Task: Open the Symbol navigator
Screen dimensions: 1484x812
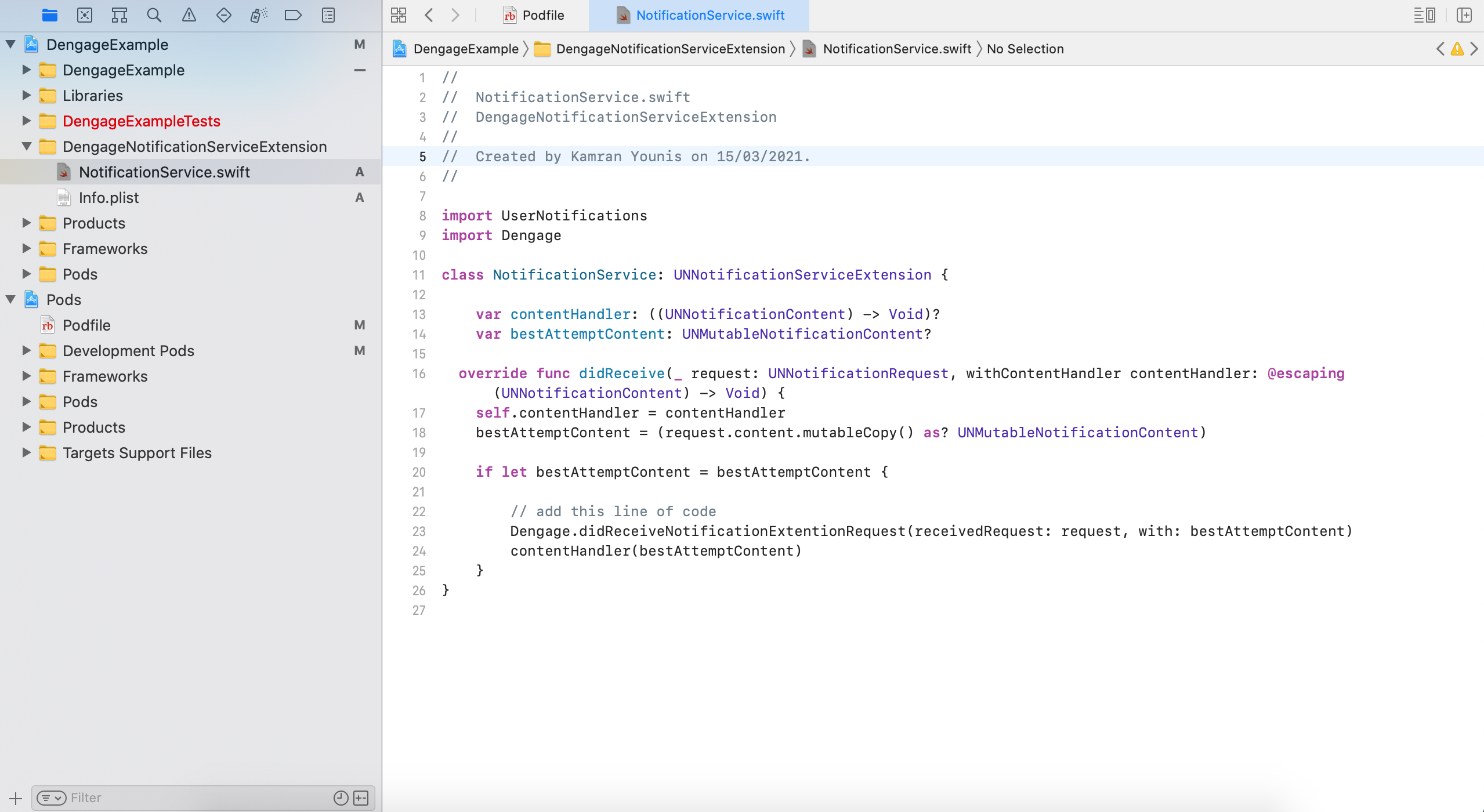Action: 120,15
